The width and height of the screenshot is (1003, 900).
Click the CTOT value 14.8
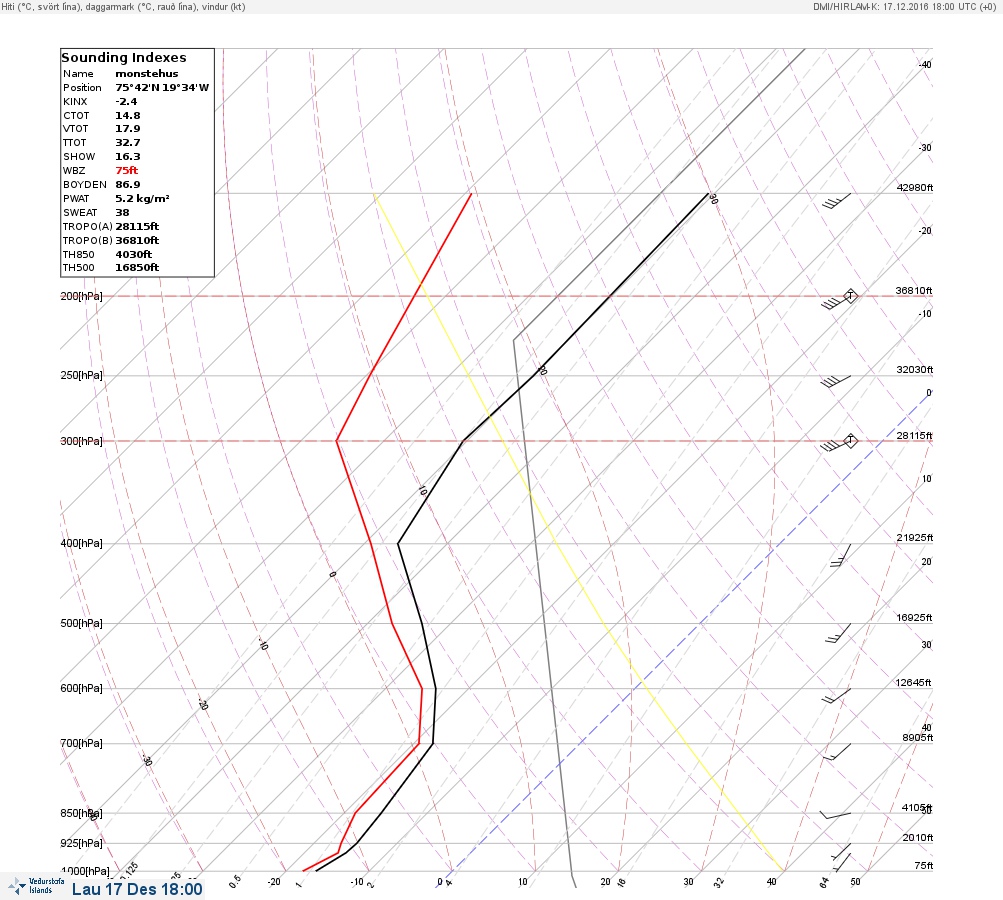pos(127,116)
